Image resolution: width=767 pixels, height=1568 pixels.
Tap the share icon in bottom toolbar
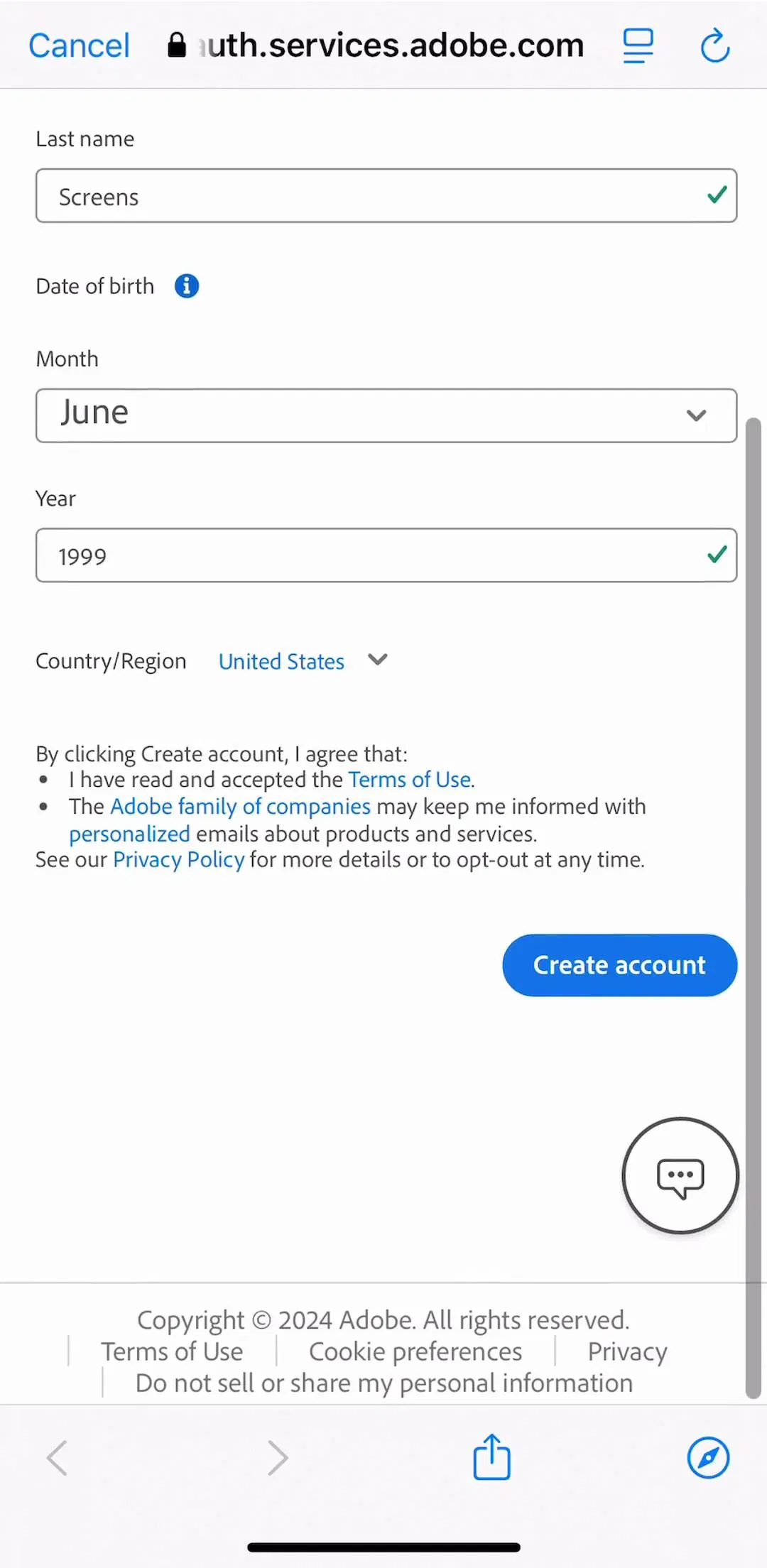click(x=492, y=1457)
